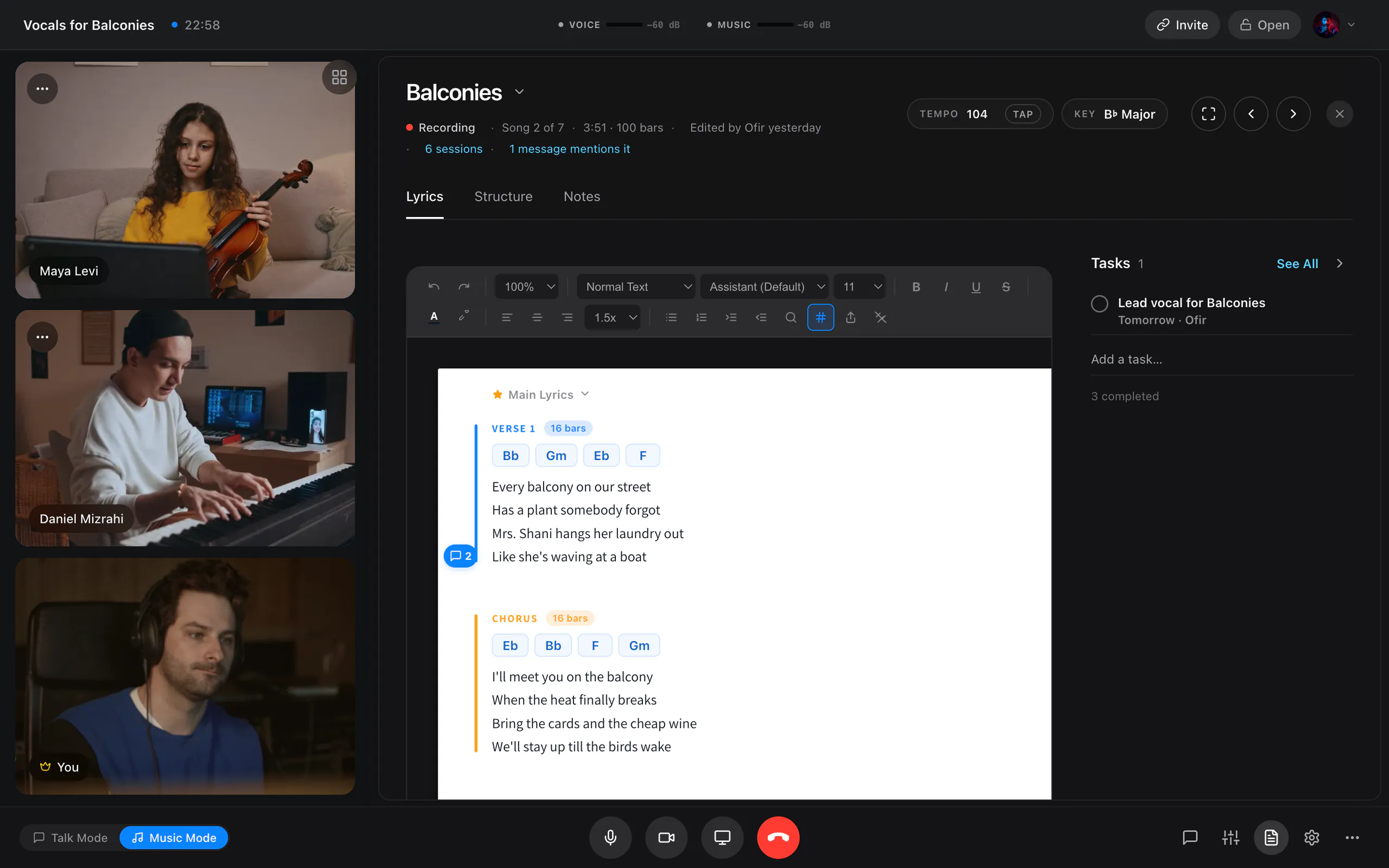
Task: Mark Lead vocal for Balconies task complete
Action: click(x=1099, y=303)
